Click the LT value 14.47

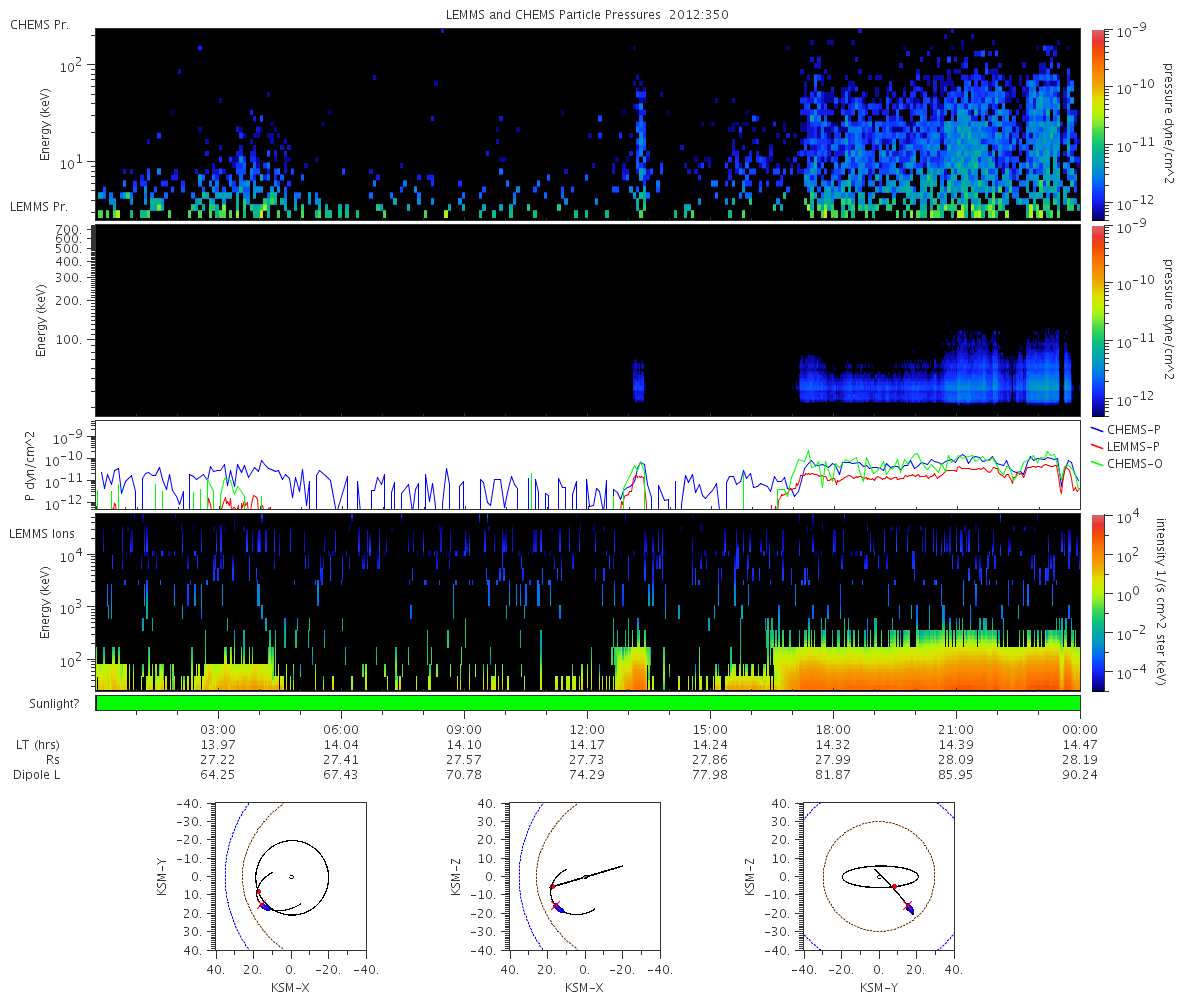coord(1080,745)
